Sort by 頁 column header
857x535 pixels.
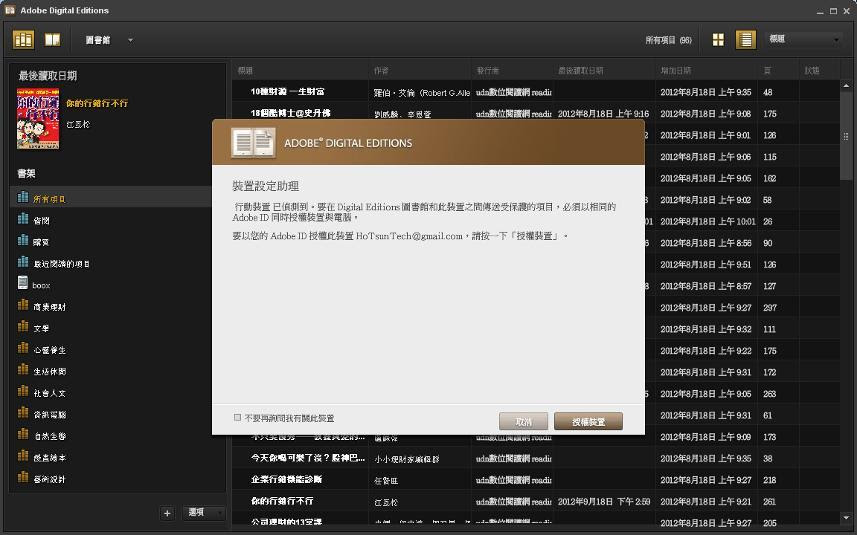[778, 70]
